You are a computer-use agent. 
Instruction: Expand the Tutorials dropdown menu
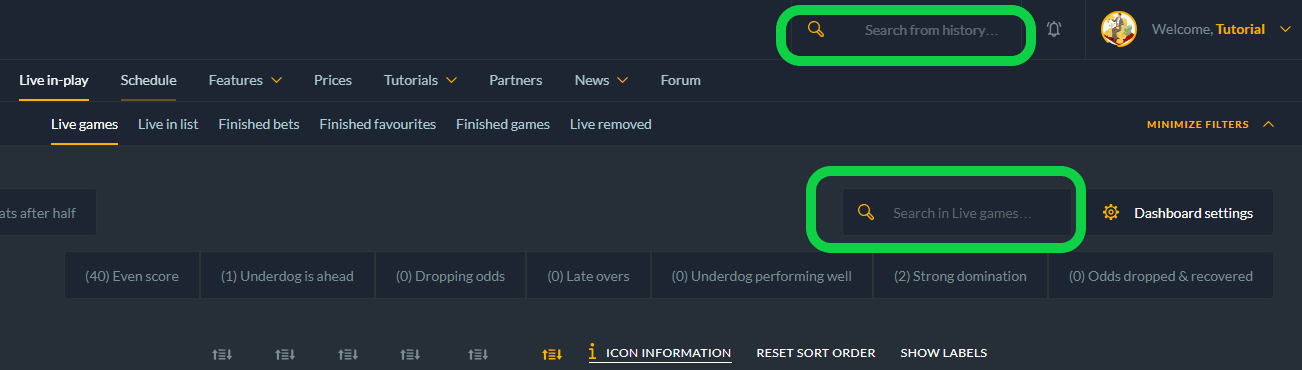(x=421, y=80)
